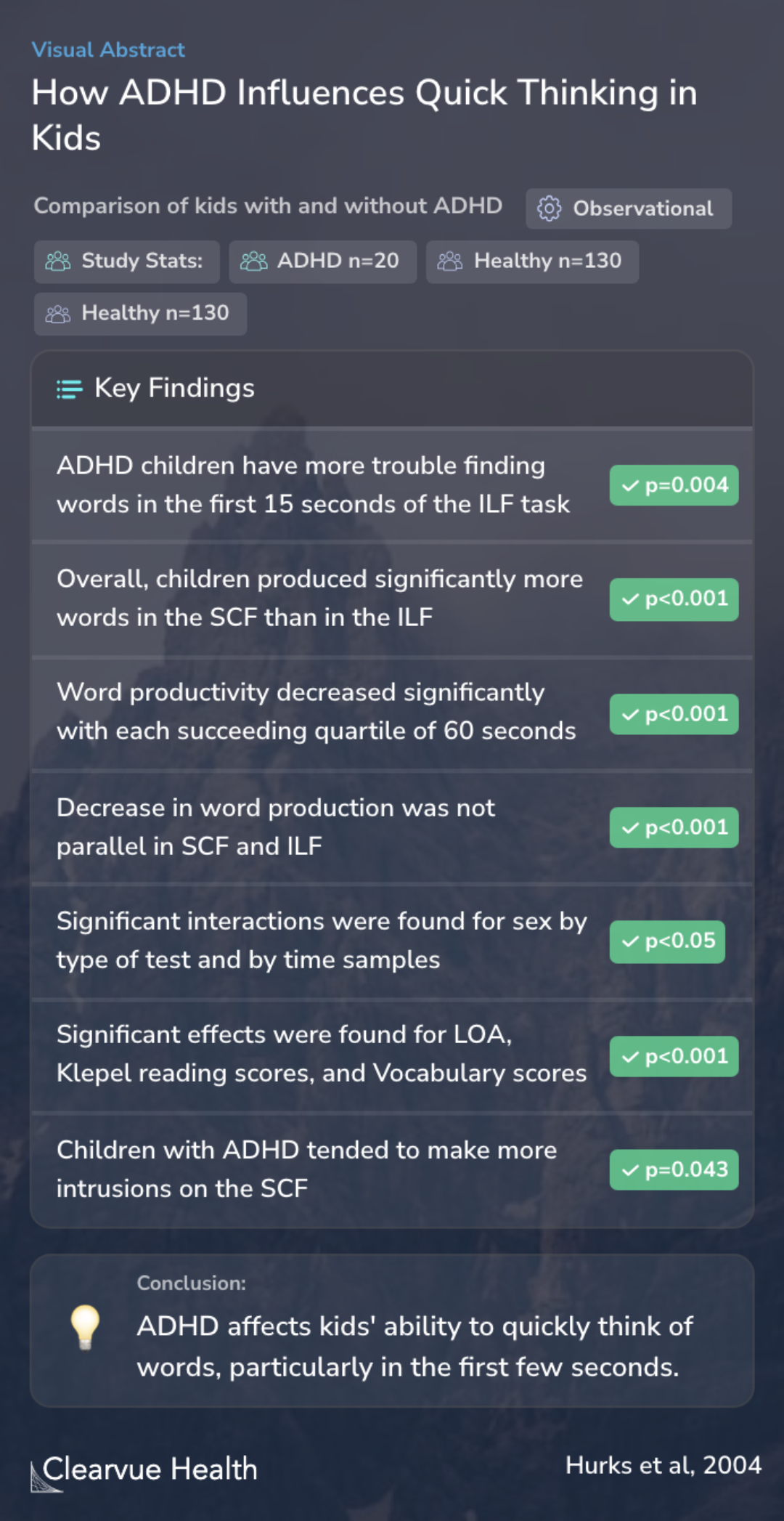Screen dimensions: 784x1521
Task: Click the checkmark on the p<0.05 badge
Action: tap(631, 941)
